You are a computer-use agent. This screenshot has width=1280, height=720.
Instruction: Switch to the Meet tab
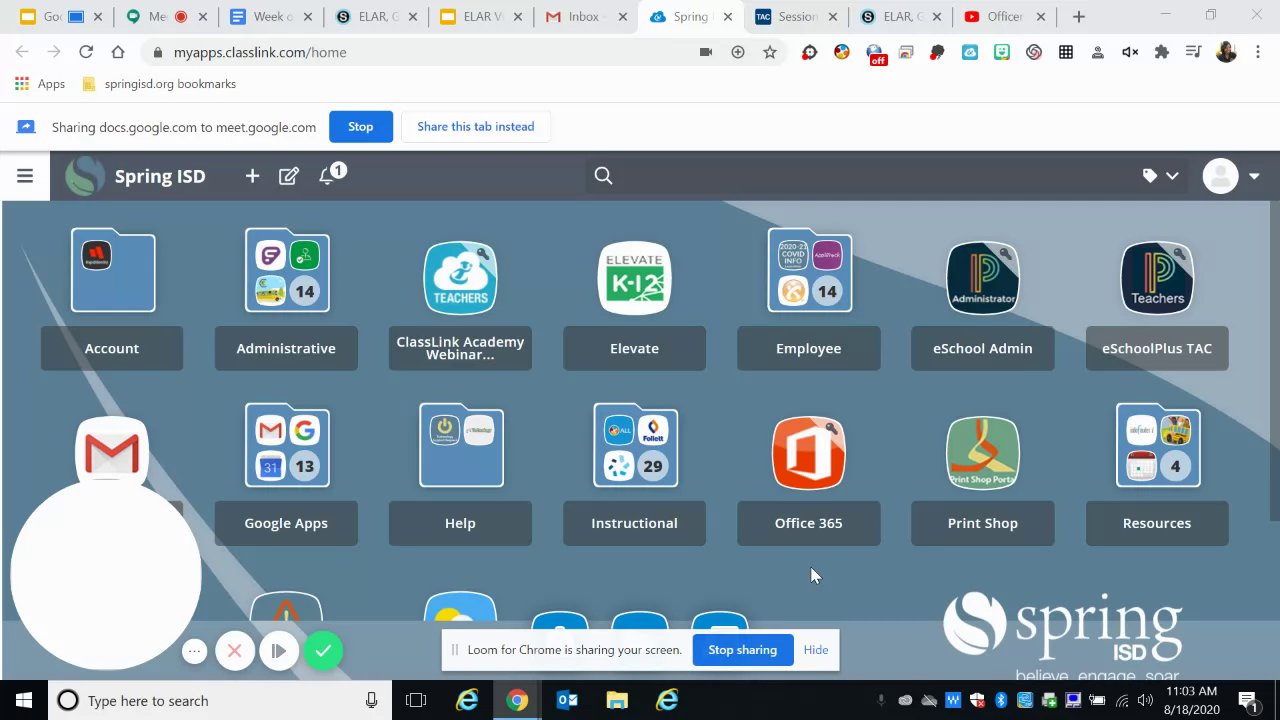point(166,17)
